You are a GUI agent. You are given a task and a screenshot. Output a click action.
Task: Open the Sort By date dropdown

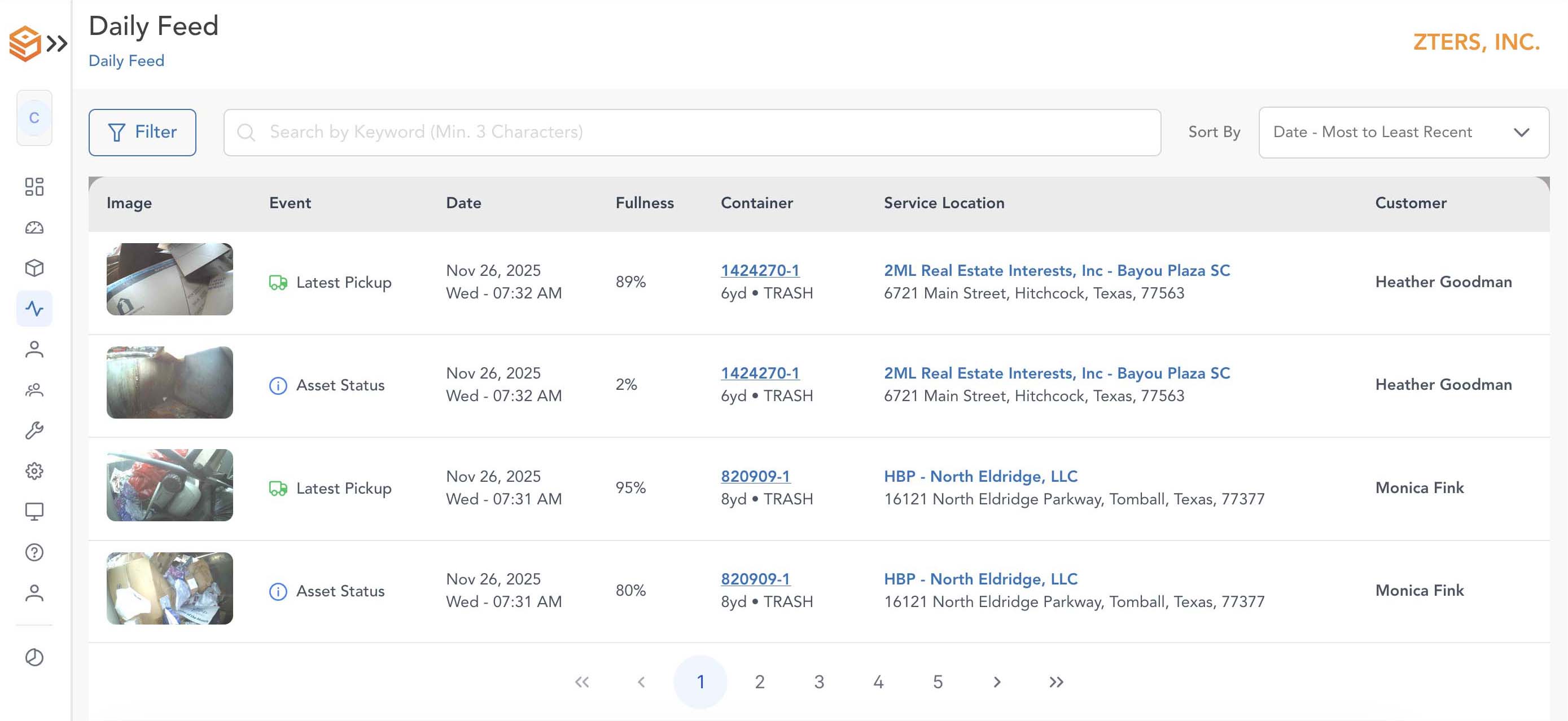click(1403, 132)
